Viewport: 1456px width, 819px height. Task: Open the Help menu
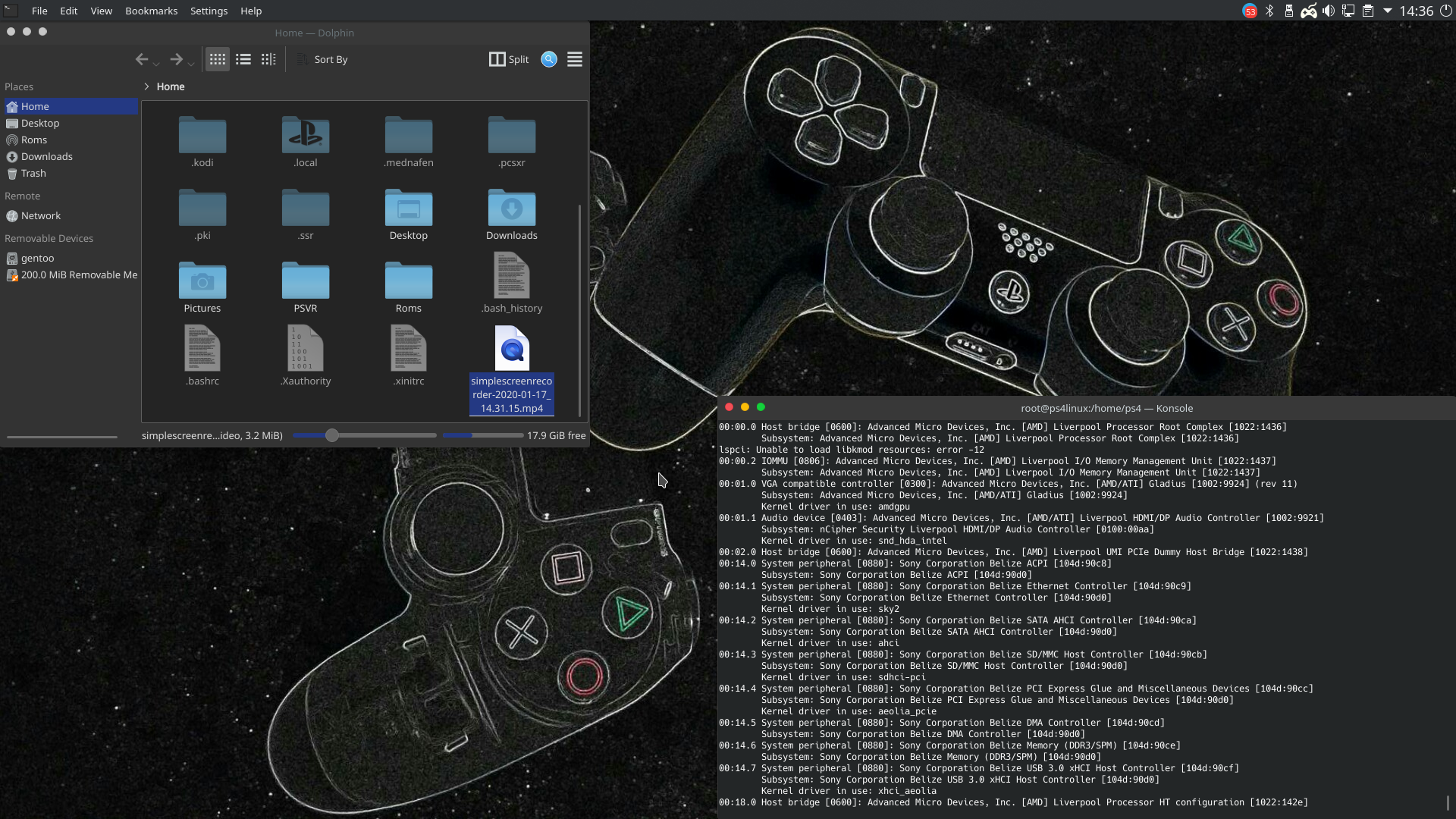251,11
